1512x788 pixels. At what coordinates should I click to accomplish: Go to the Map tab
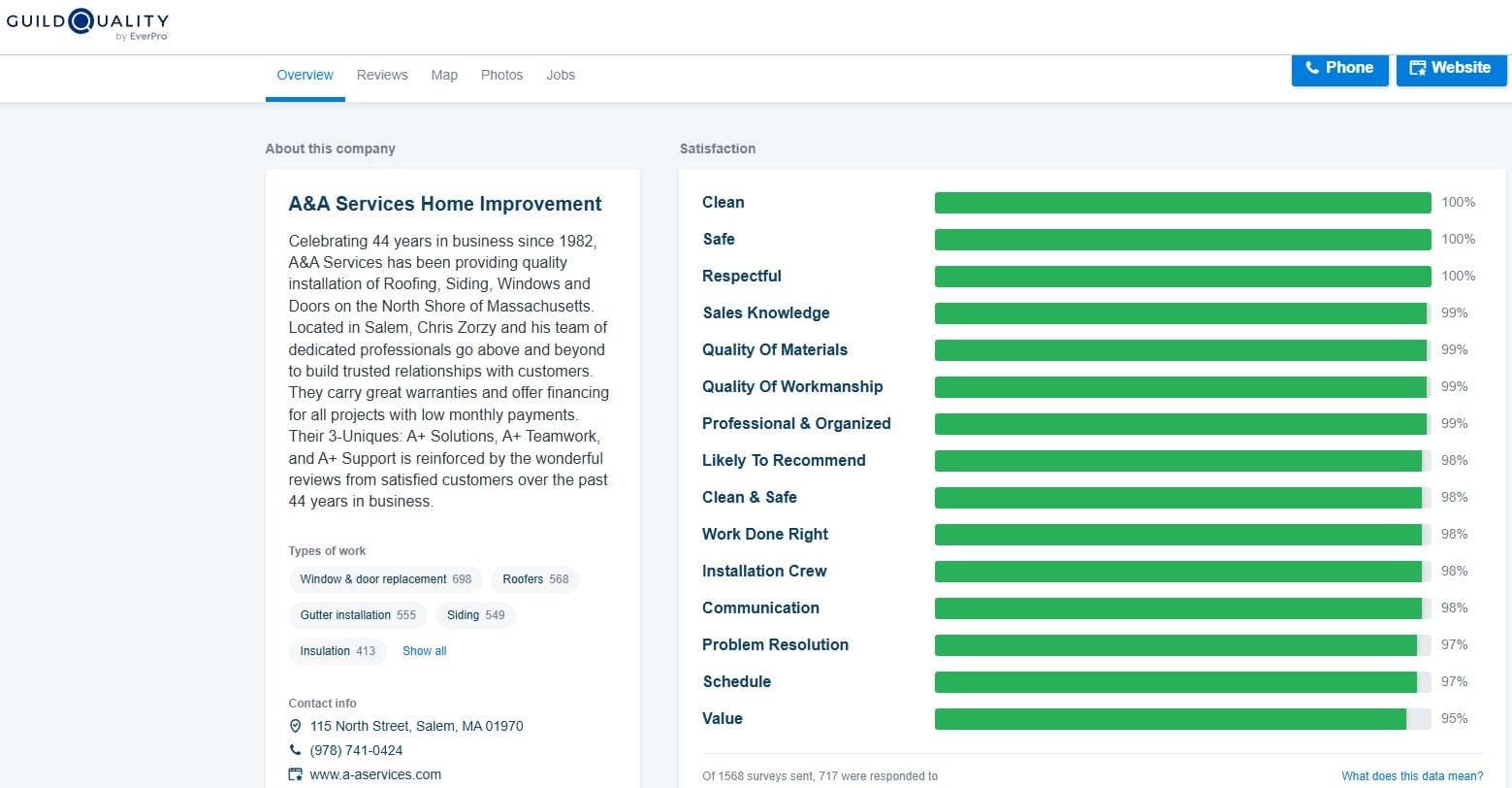pos(444,75)
